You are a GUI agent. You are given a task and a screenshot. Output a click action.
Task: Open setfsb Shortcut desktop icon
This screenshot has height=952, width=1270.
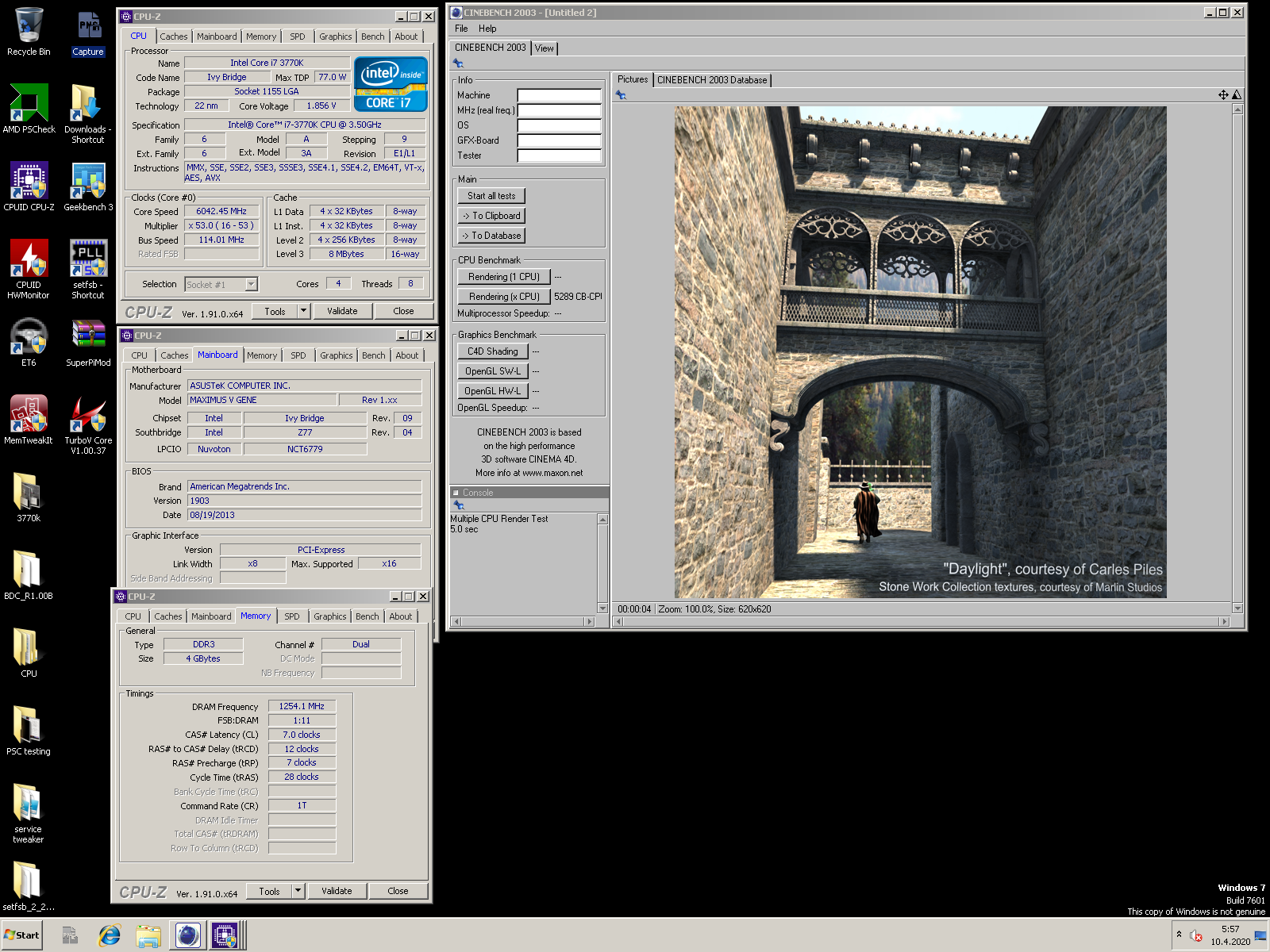tap(88, 269)
